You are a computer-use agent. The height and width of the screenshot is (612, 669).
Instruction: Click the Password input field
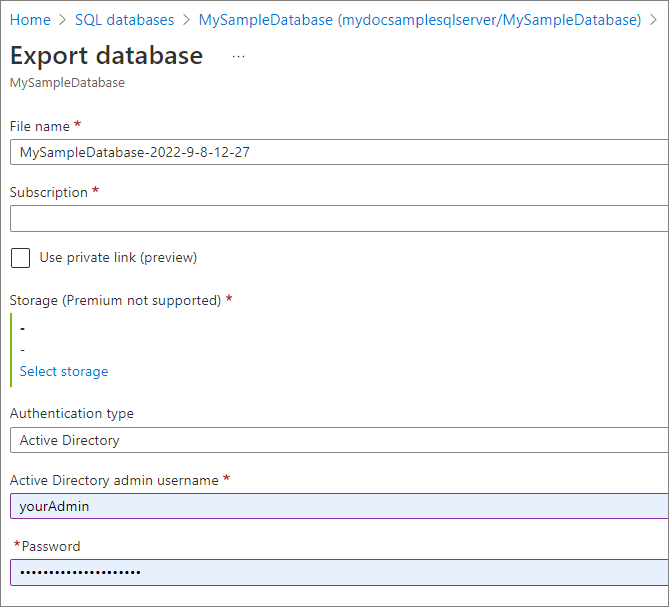click(x=339, y=572)
